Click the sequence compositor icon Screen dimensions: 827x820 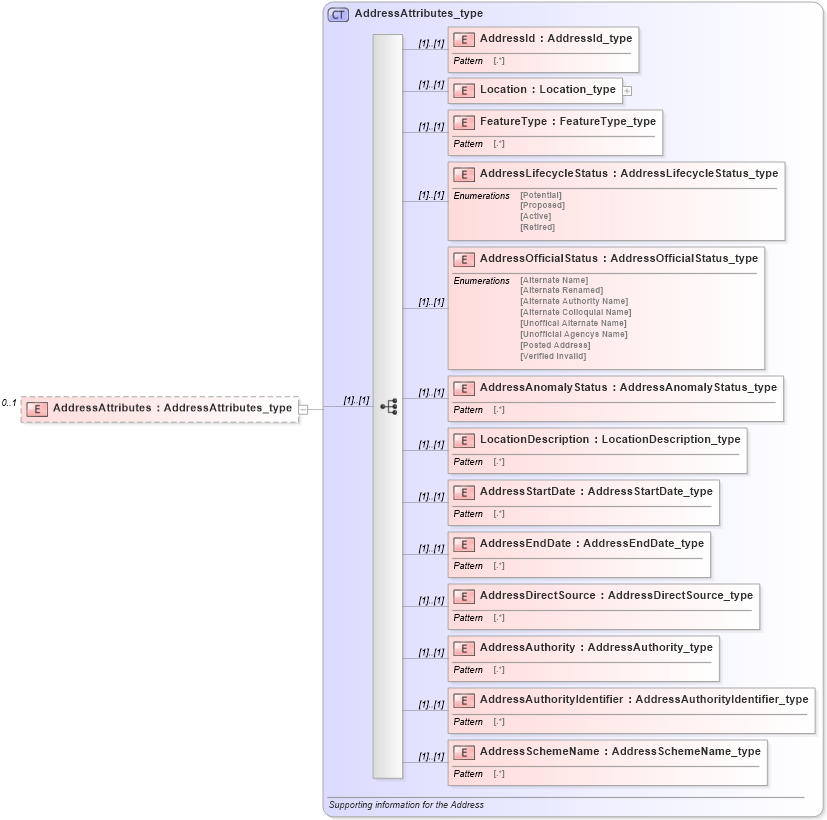pyautogui.click(x=388, y=404)
